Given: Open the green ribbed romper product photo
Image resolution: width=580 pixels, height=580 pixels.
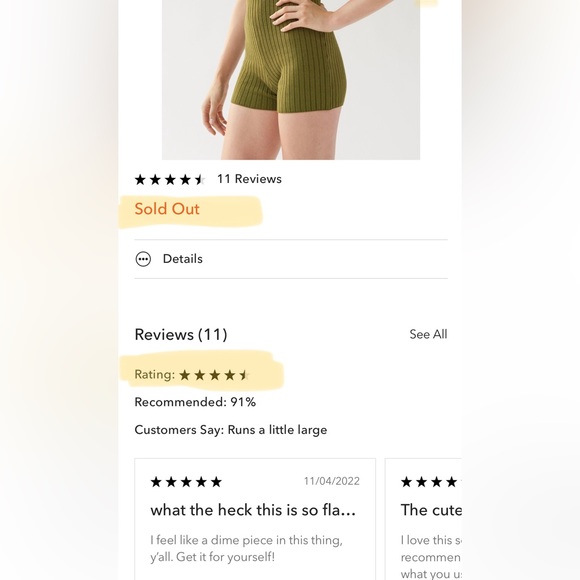Looking at the screenshot, I should [291, 80].
